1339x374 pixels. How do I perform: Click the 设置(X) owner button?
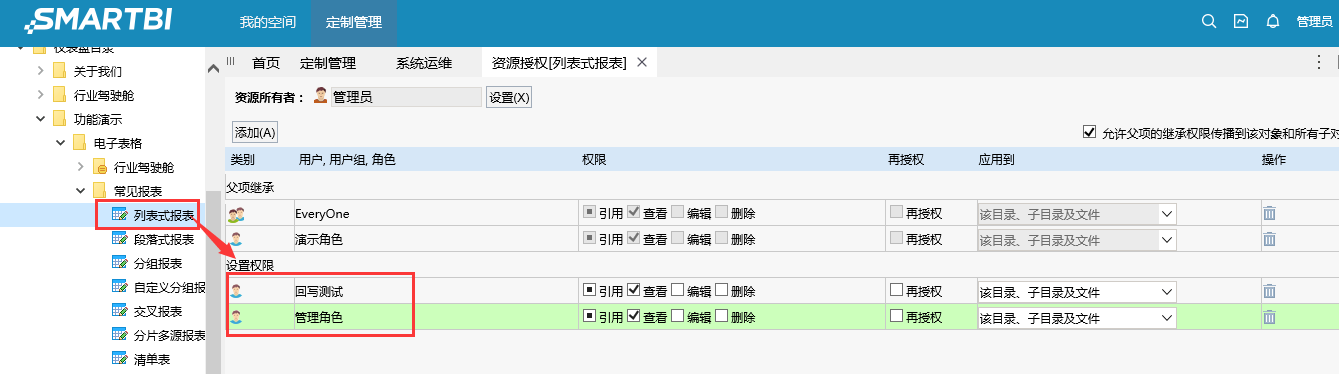[509, 97]
